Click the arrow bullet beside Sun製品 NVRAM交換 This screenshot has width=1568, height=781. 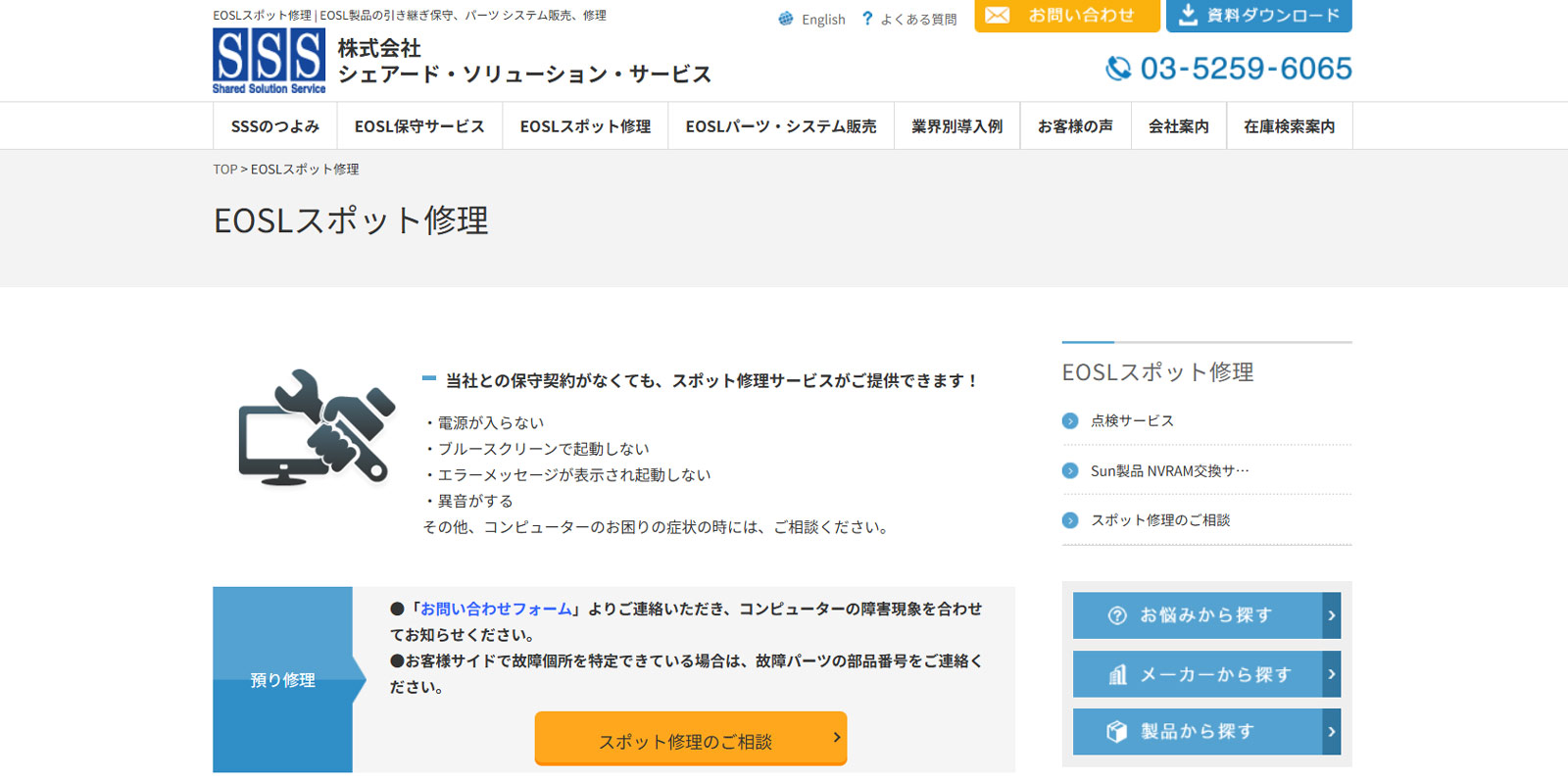[x=1070, y=470]
